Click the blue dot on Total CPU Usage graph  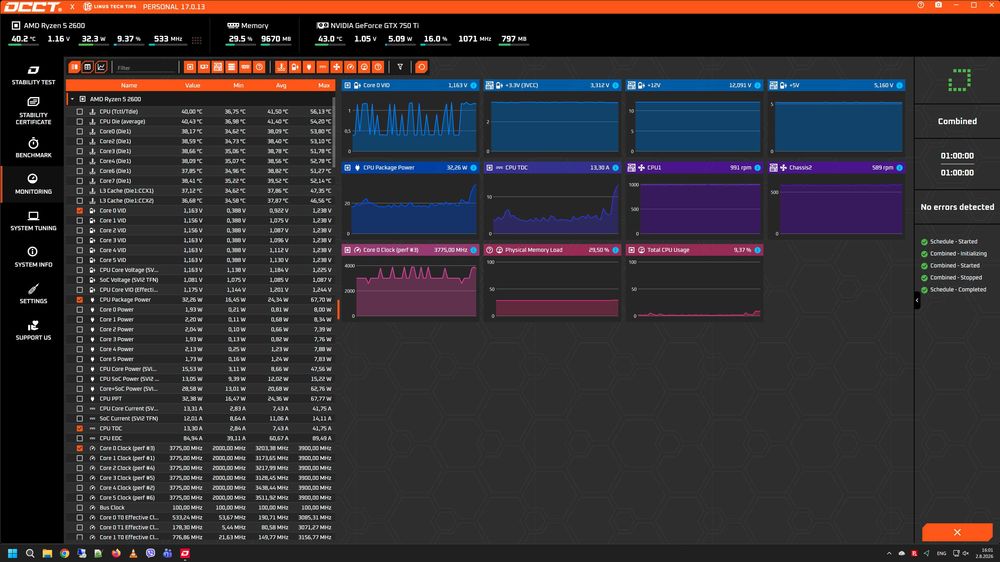(757, 250)
